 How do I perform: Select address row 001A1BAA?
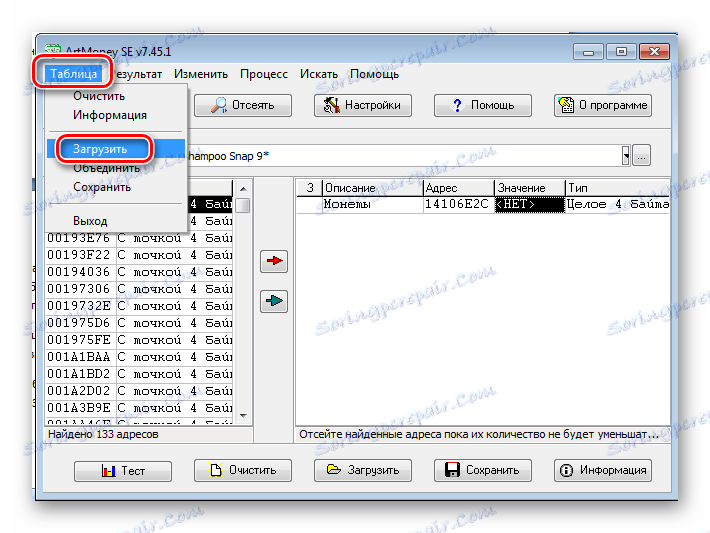point(139,357)
